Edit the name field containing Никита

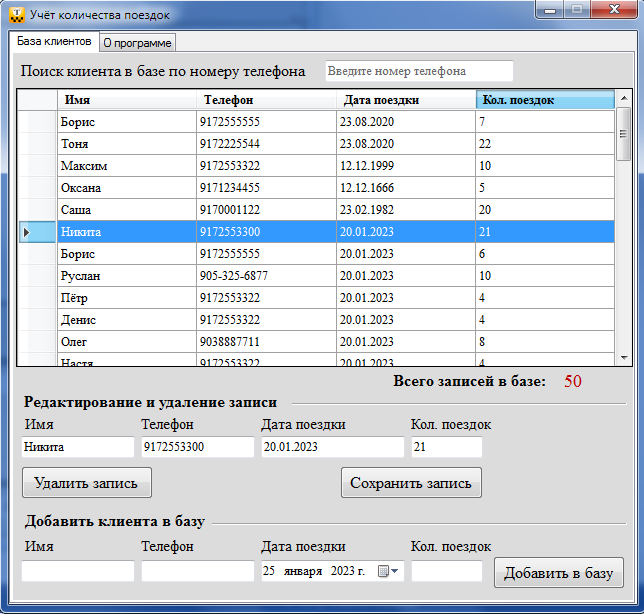coord(77,447)
